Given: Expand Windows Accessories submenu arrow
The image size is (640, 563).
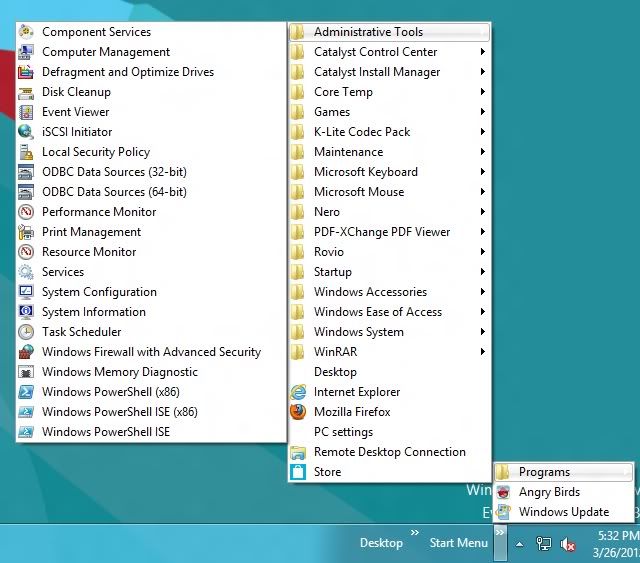Looking at the screenshot, I should click(x=483, y=292).
